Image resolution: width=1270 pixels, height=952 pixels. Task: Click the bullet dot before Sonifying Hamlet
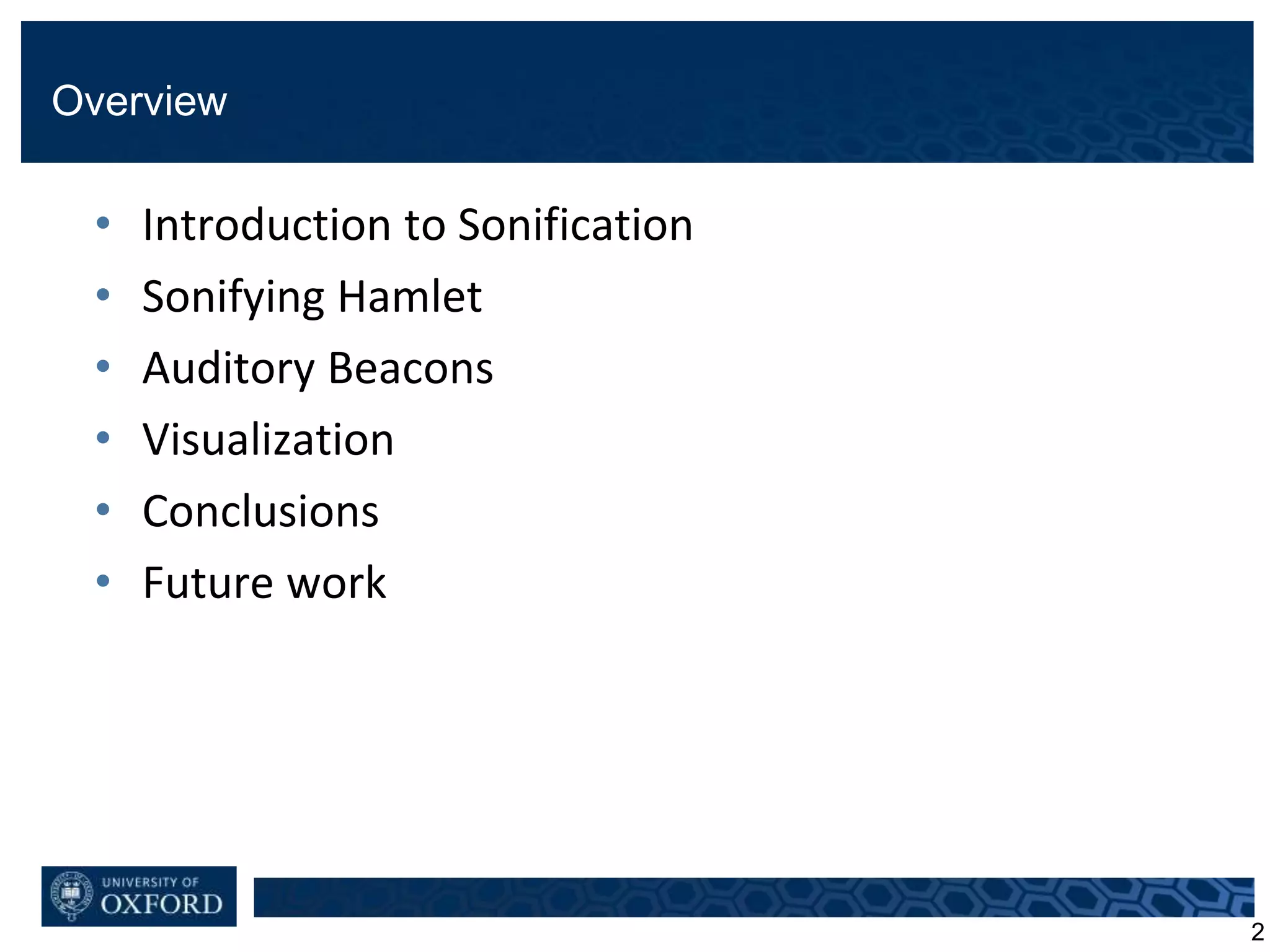pos(103,295)
